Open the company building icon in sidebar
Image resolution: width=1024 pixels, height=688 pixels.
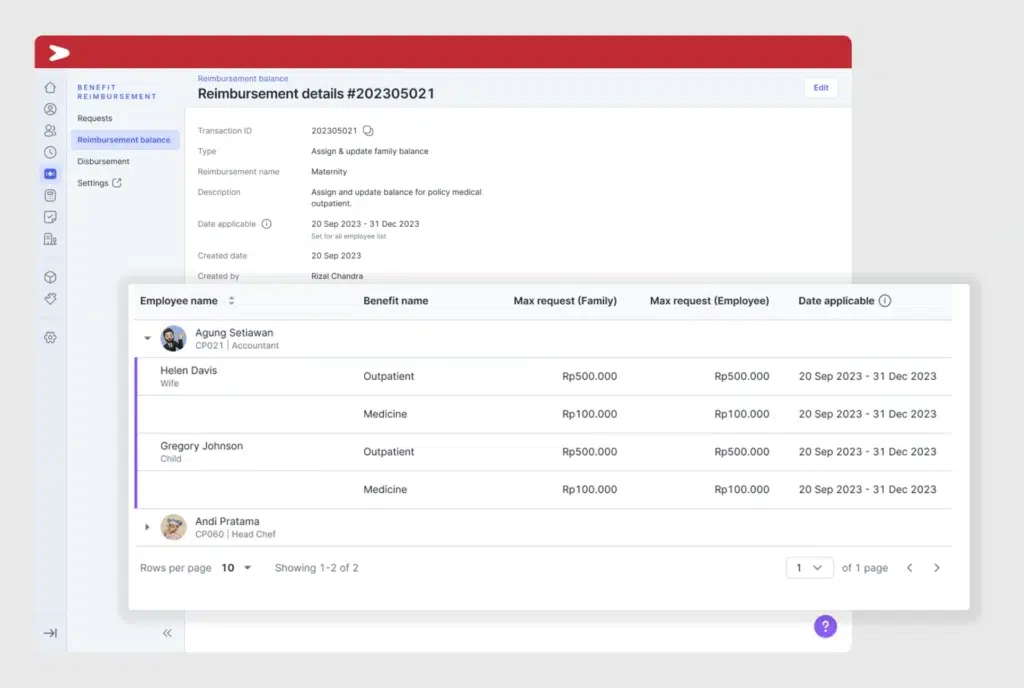tap(50, 239)
